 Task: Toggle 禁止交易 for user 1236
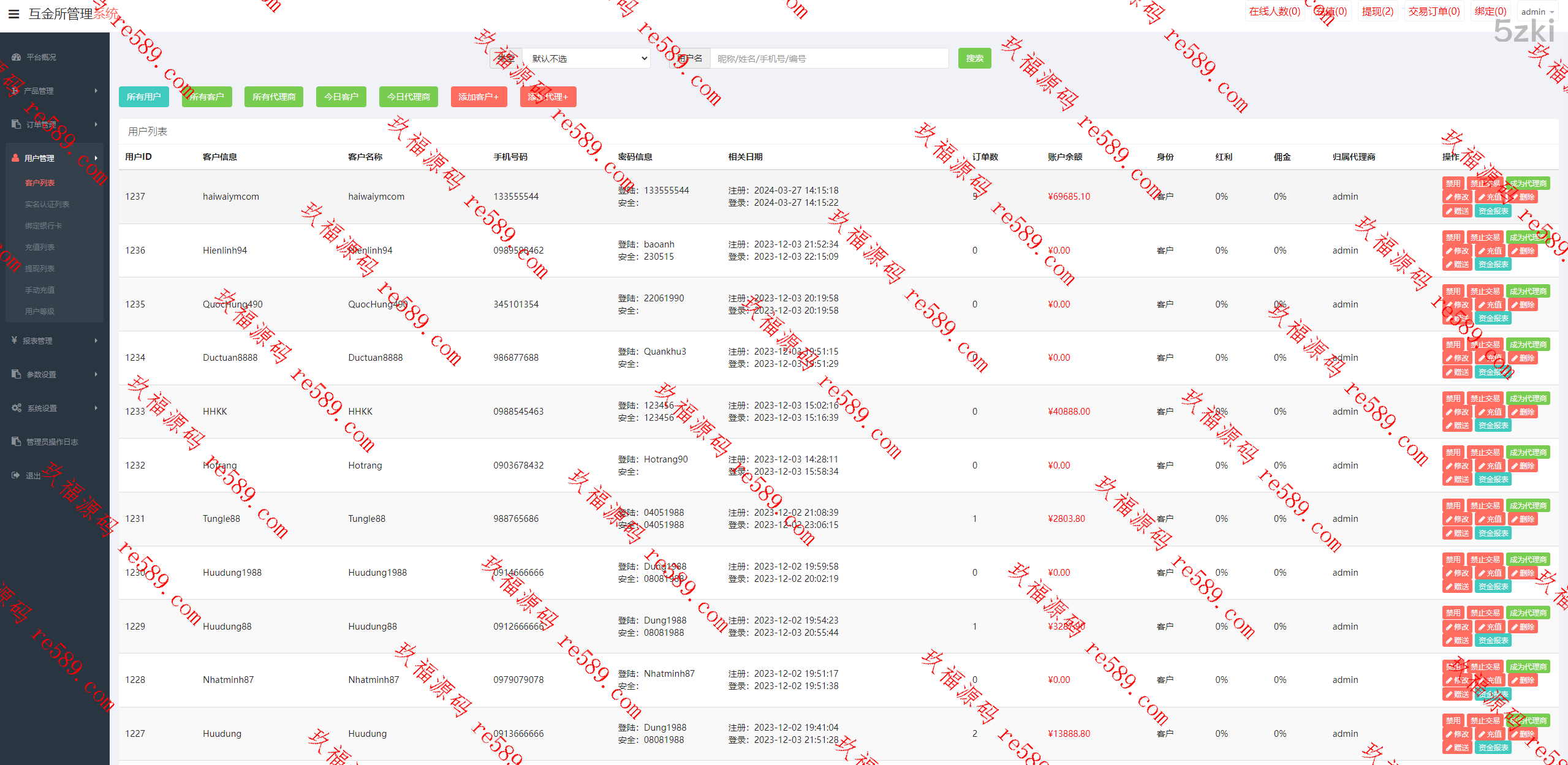click(x=1485, y=237)
